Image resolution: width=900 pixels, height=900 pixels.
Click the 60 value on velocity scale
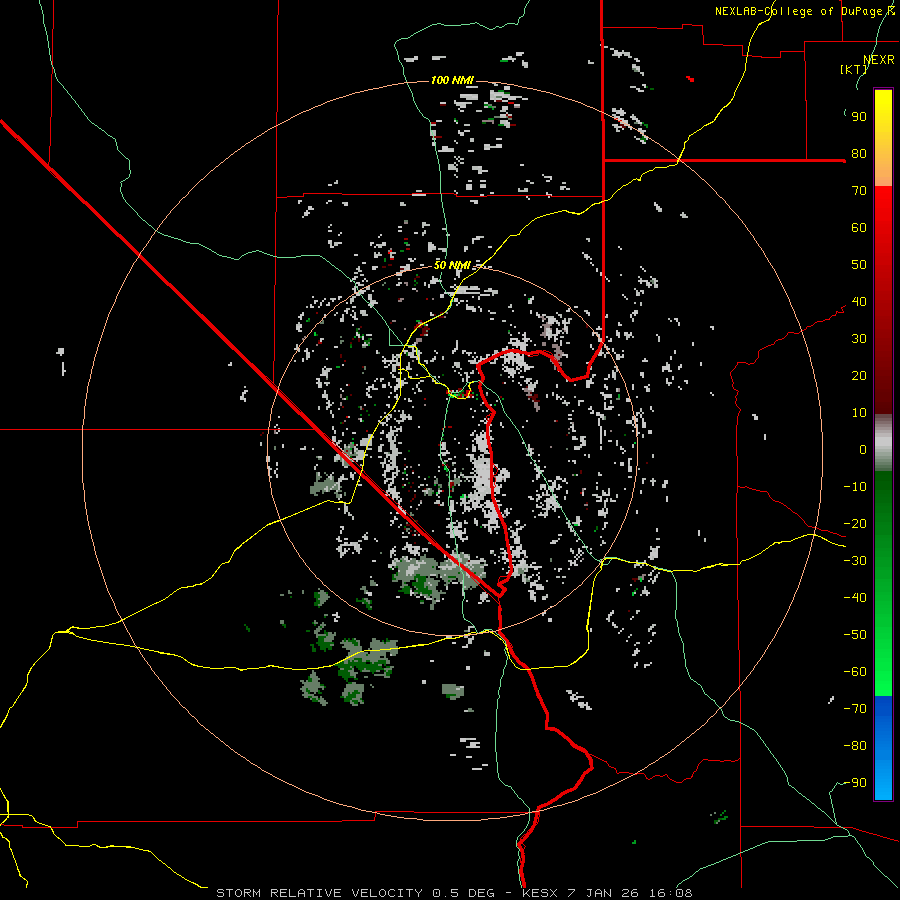click(859, 228)
